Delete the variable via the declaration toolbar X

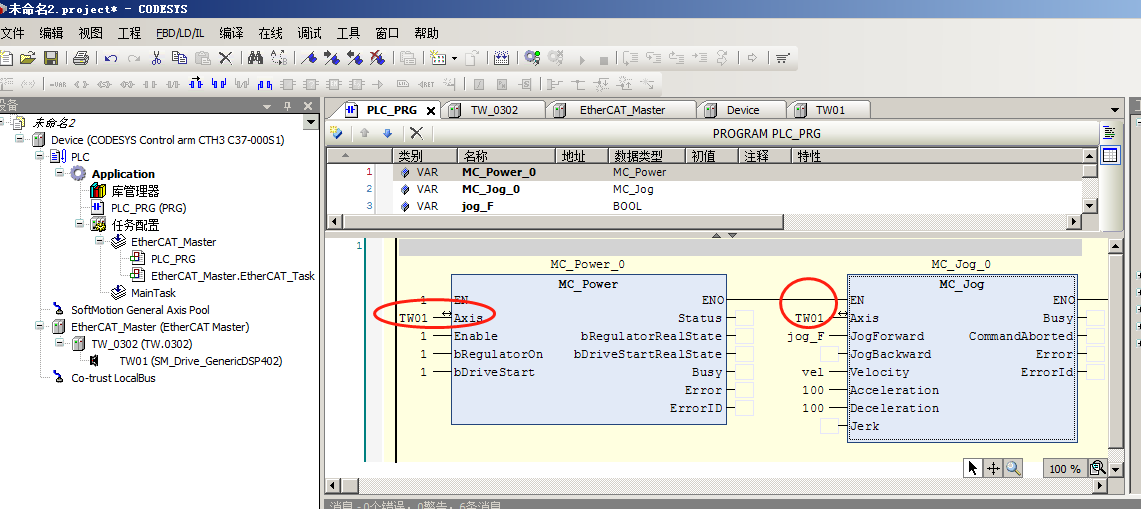[x=416, y=133]
